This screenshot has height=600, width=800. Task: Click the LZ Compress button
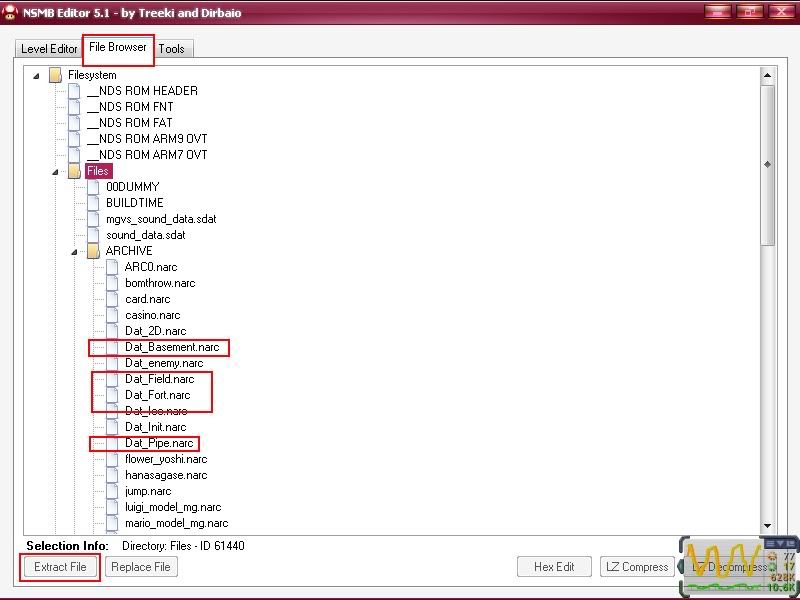(x=637, y=567)
